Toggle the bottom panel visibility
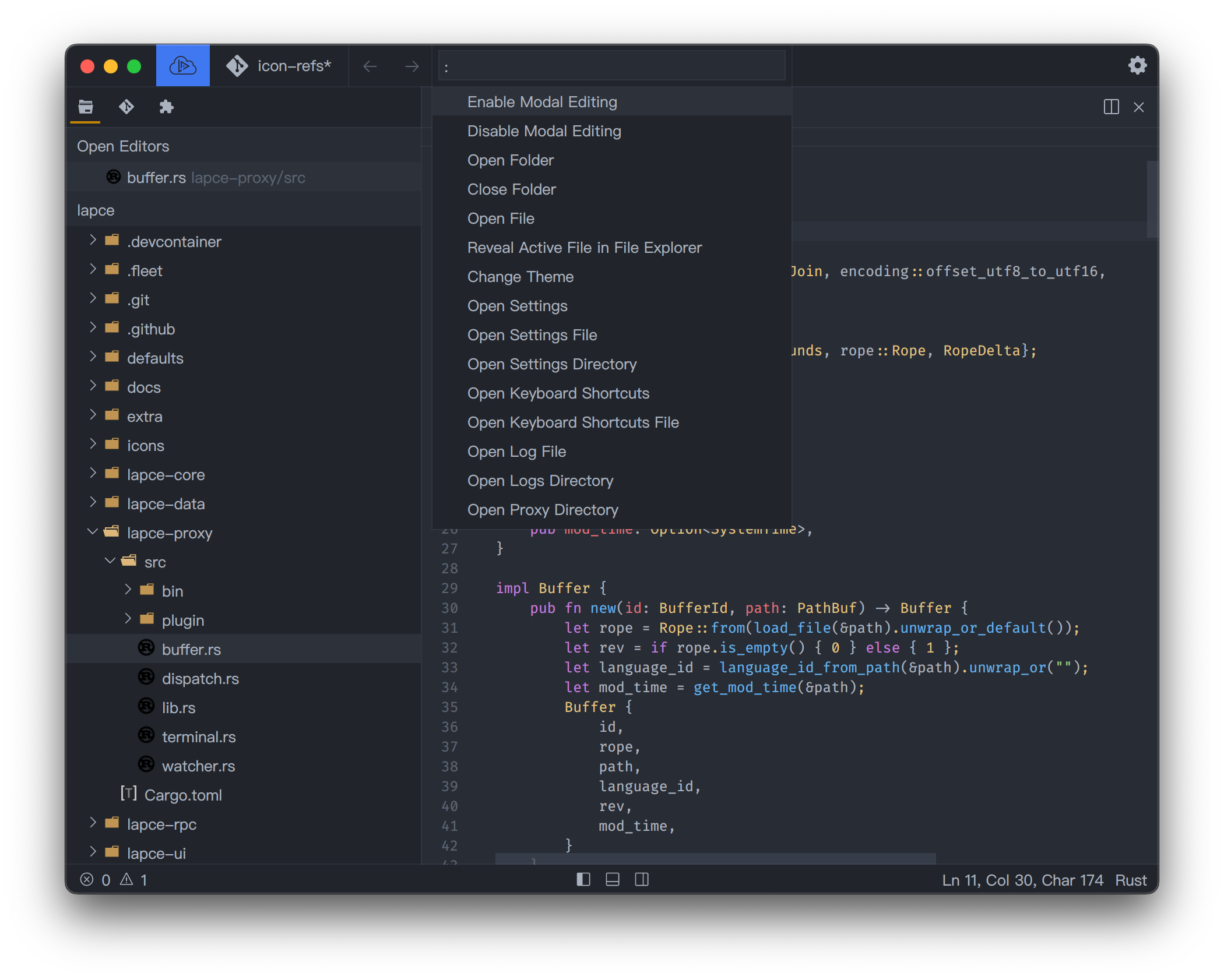 coord(612,879)
